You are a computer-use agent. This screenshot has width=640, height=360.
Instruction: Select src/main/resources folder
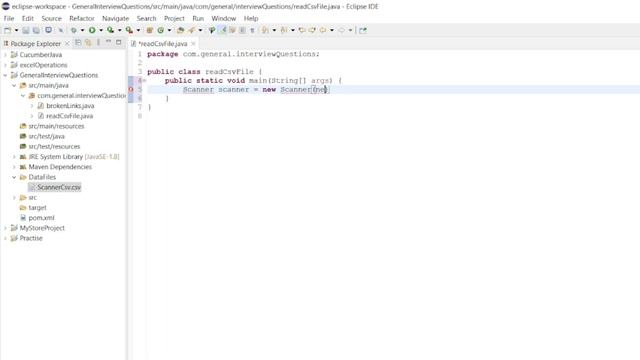tap(56, 126)
